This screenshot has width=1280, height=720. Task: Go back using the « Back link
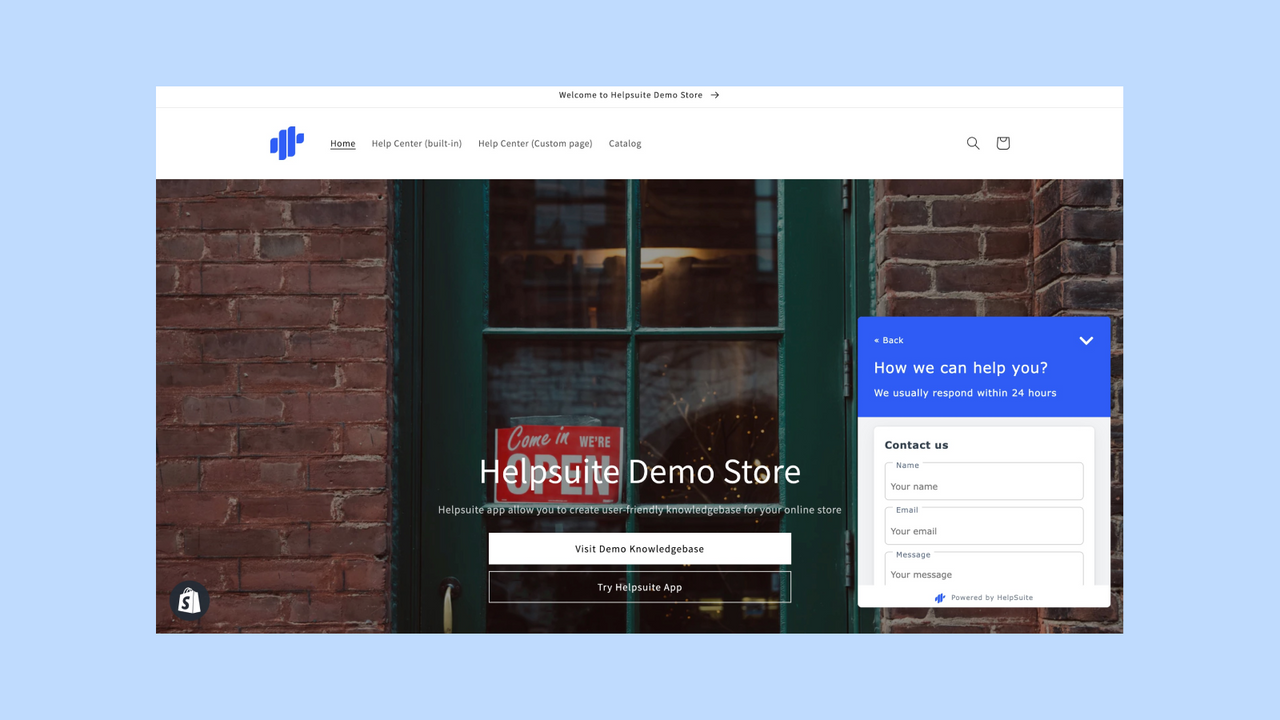(889, 340)
